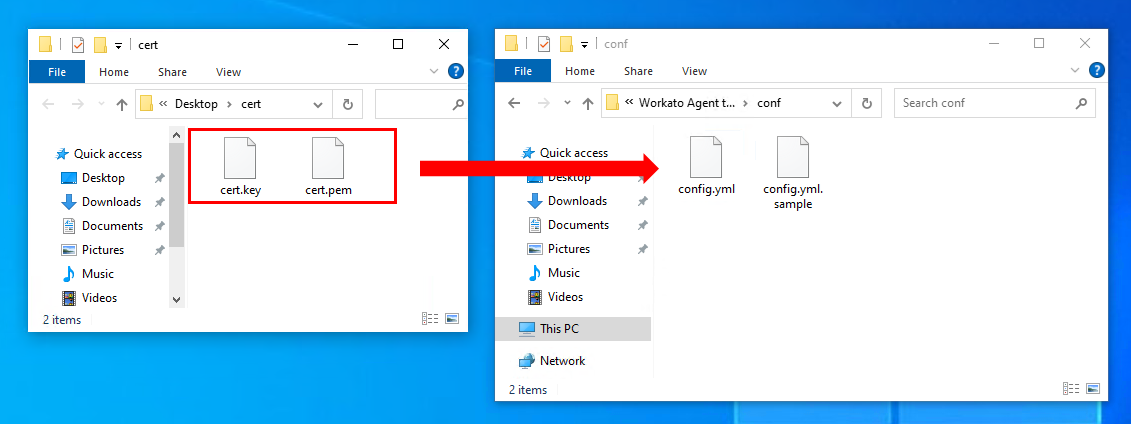
Task: Open Share tab in cert window
Action: click(x=172, y=72)
